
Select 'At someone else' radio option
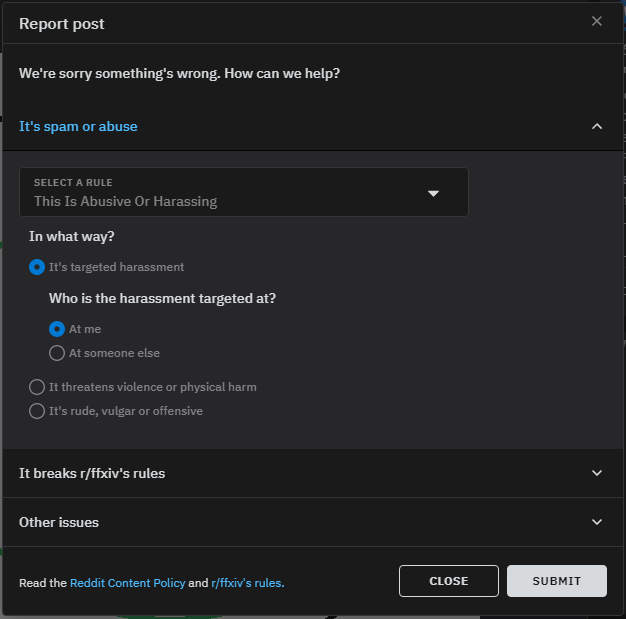[57, 353]
